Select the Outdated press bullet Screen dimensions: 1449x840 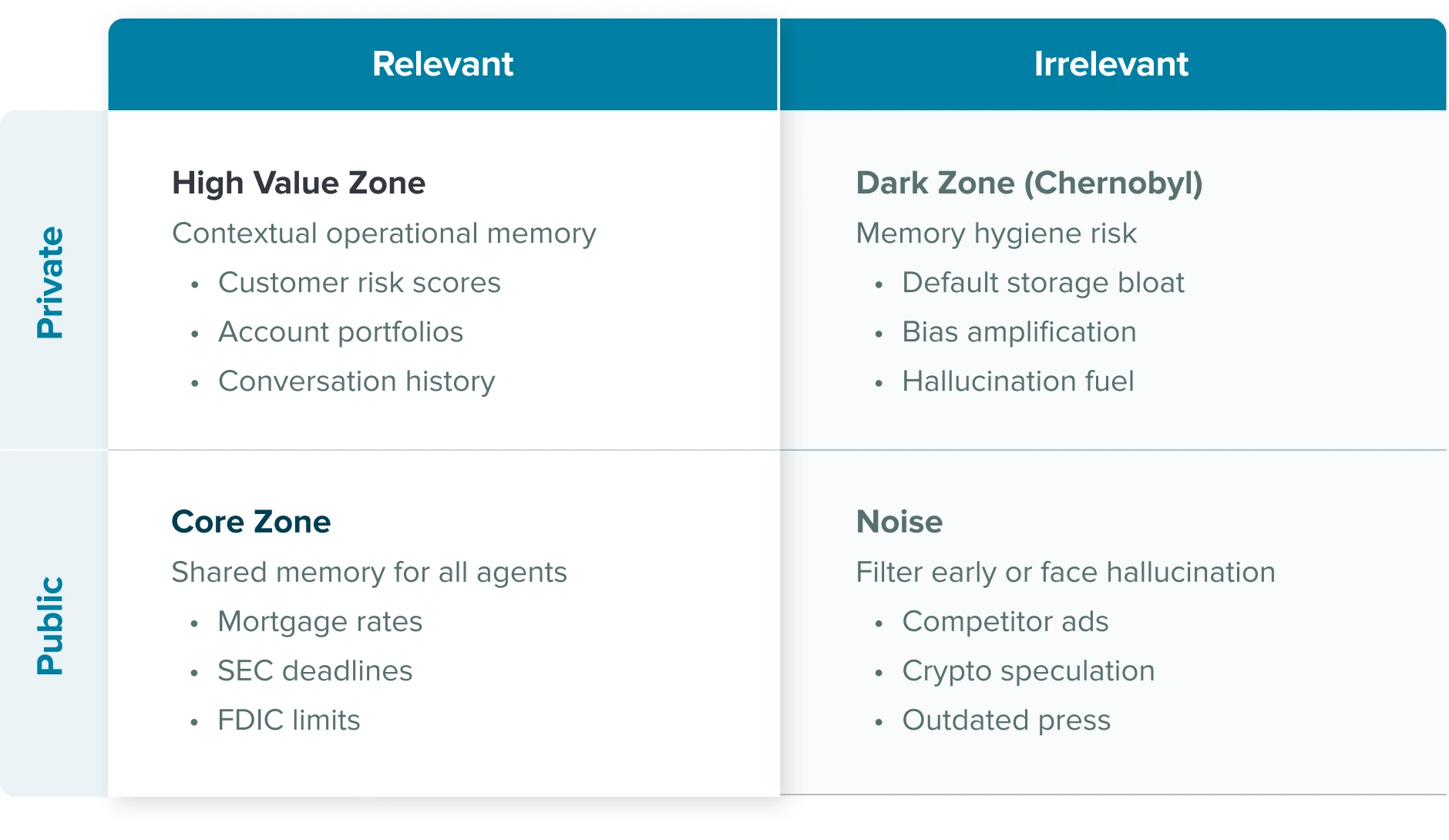coord(1006,721)
